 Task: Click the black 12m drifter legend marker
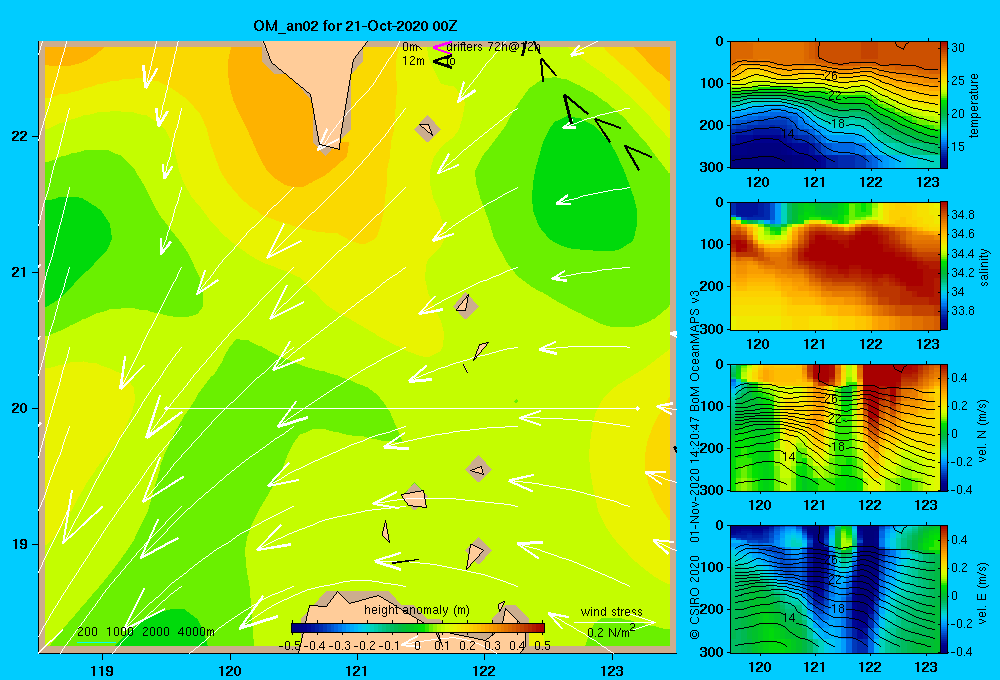443,61
